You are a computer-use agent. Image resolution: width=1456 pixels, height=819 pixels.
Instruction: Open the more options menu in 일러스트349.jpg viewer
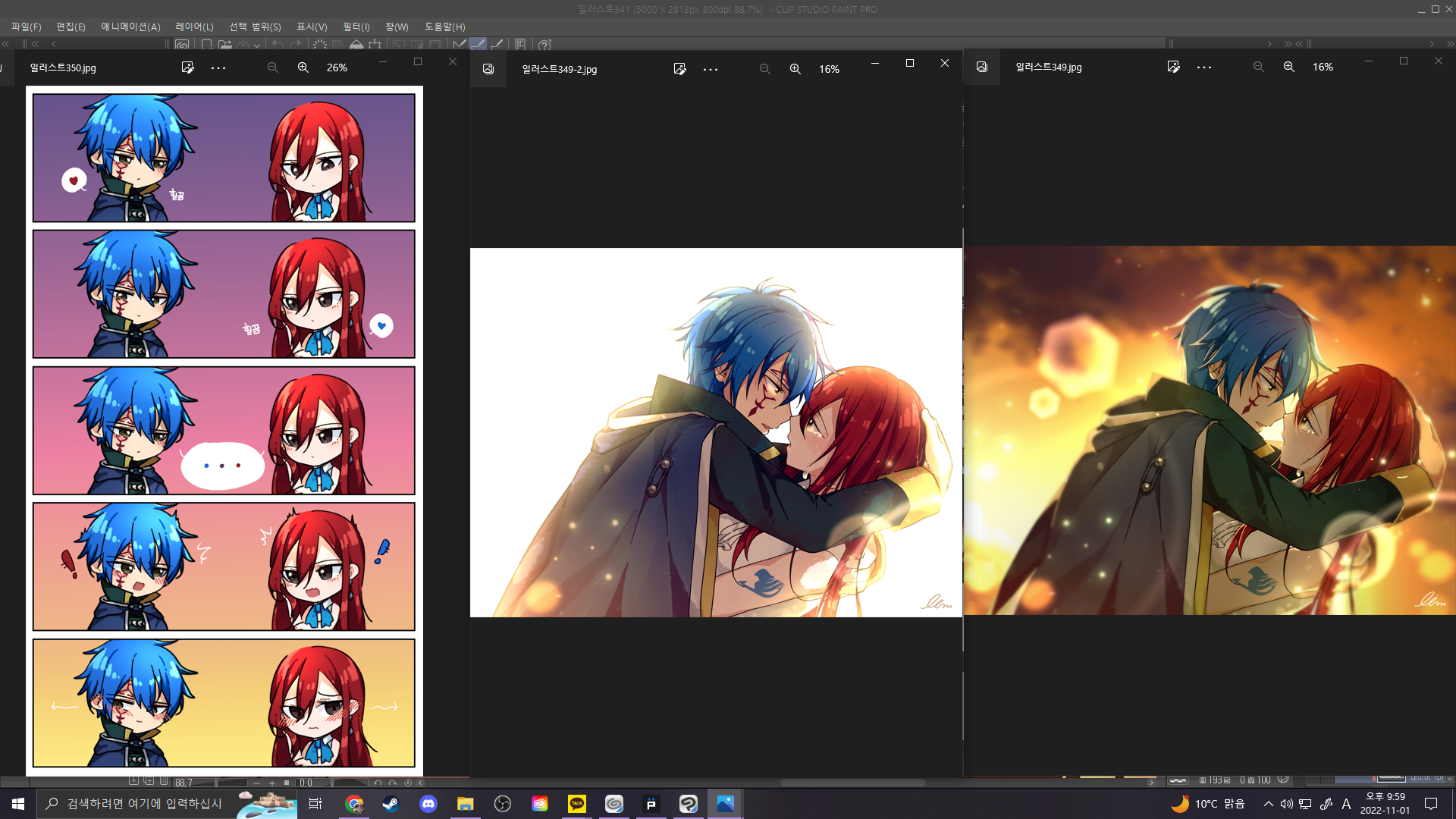click(1204, 67)
